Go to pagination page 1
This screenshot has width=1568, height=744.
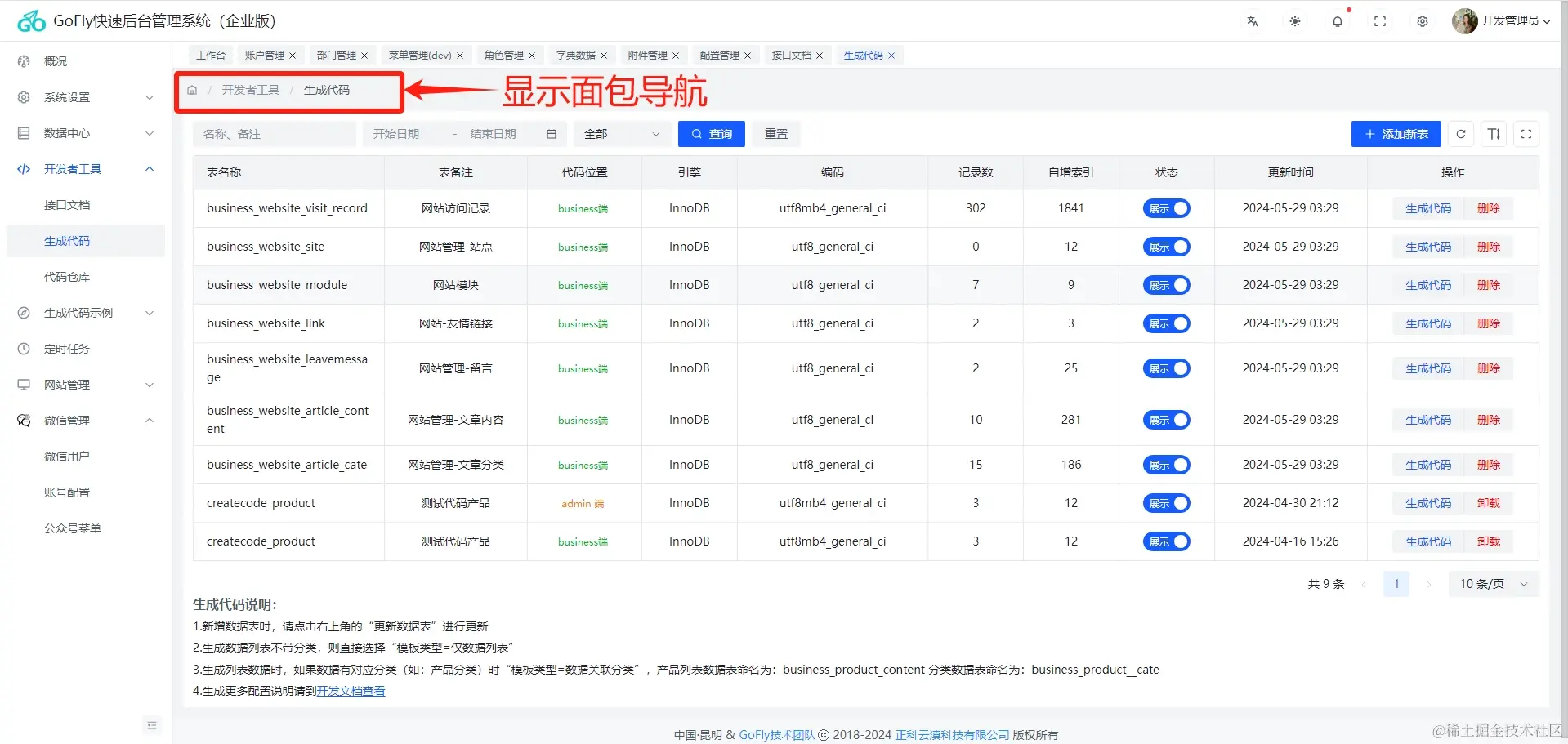point(1396,584)
